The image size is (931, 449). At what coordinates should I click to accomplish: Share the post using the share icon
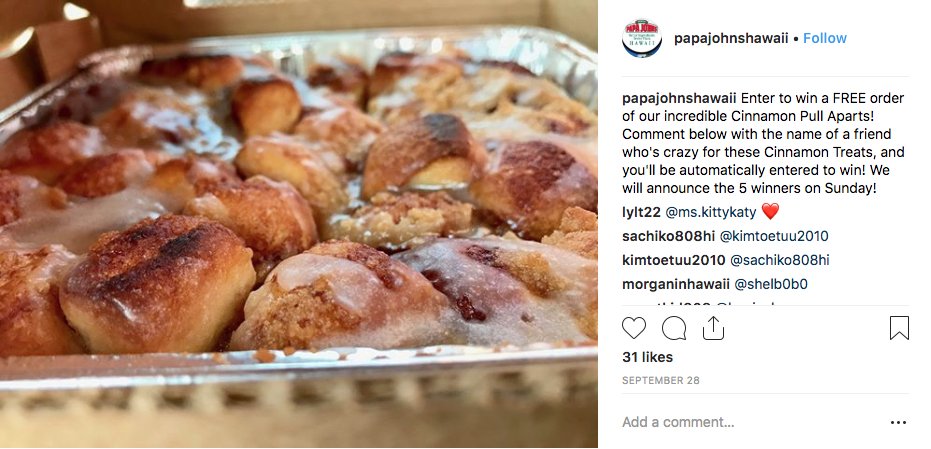click(713, 327)
